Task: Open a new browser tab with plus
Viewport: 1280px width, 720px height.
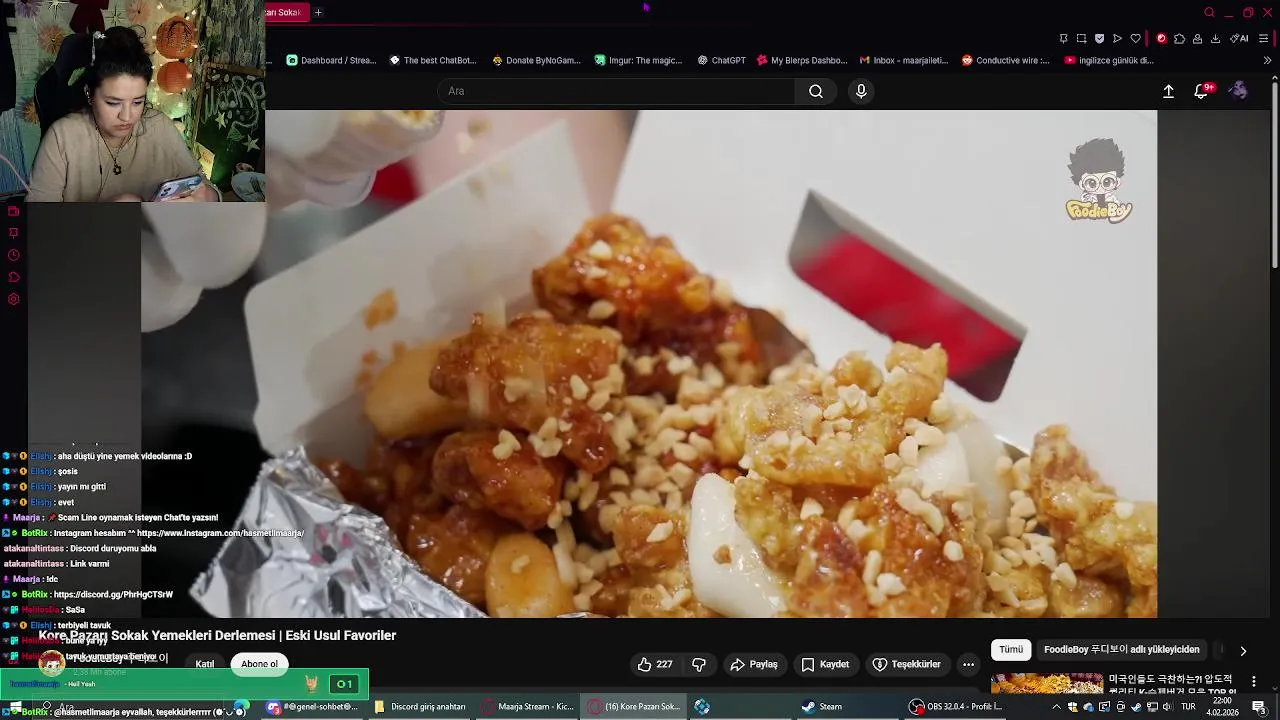Action: tap(318, 12)
